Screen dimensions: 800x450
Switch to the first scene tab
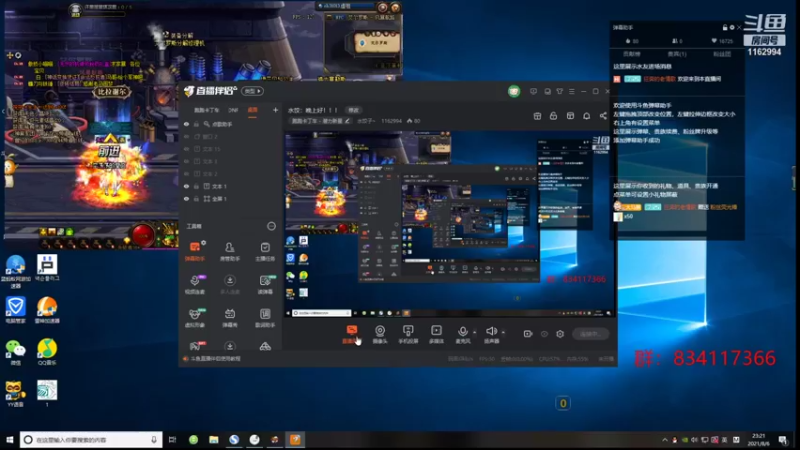[206, 110]
